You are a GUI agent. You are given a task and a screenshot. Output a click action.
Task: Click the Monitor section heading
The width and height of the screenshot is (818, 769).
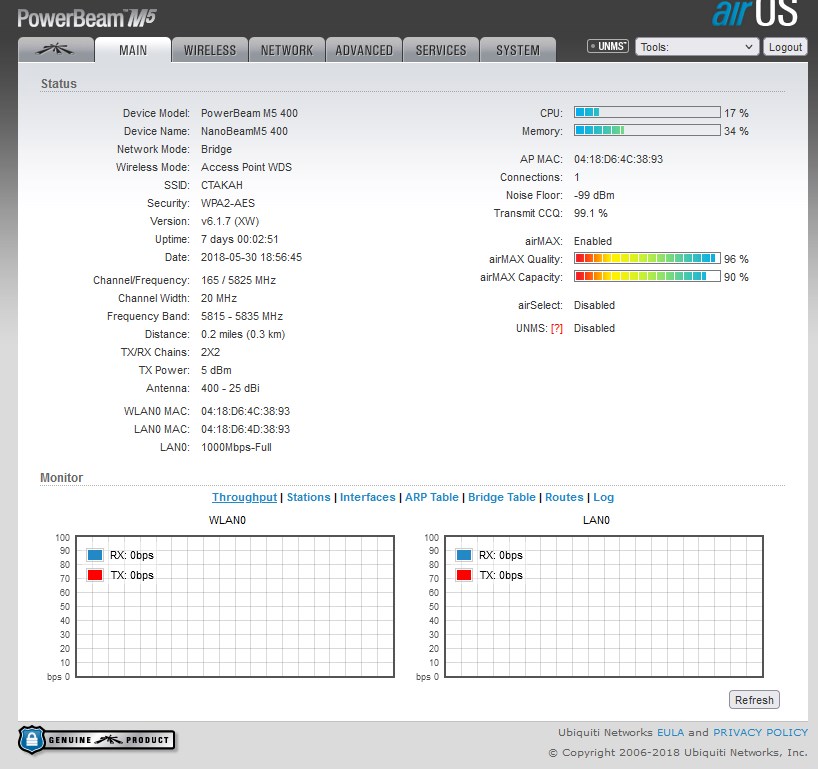(62, 477)
